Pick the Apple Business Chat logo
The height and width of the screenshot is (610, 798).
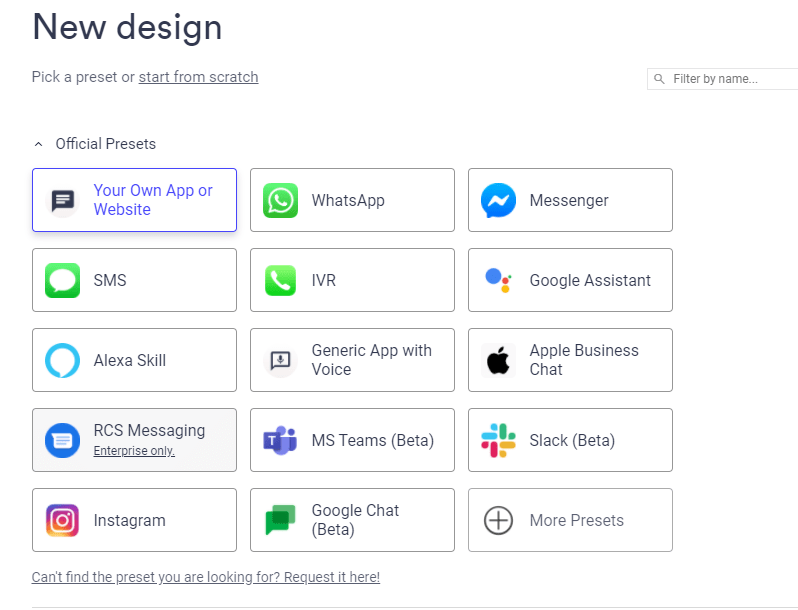(498, 360)
